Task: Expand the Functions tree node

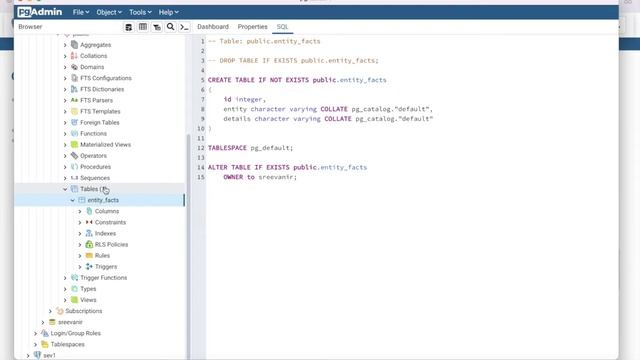Action: pyautogui.click(x=65, y=133)
